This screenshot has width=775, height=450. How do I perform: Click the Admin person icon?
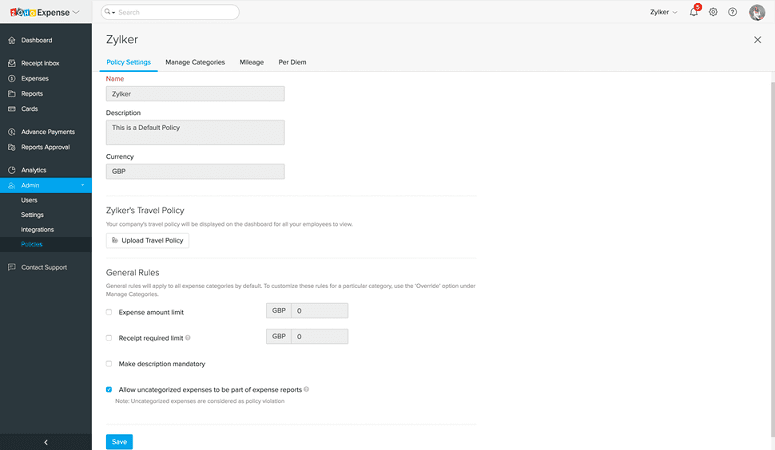click(12, 185)
